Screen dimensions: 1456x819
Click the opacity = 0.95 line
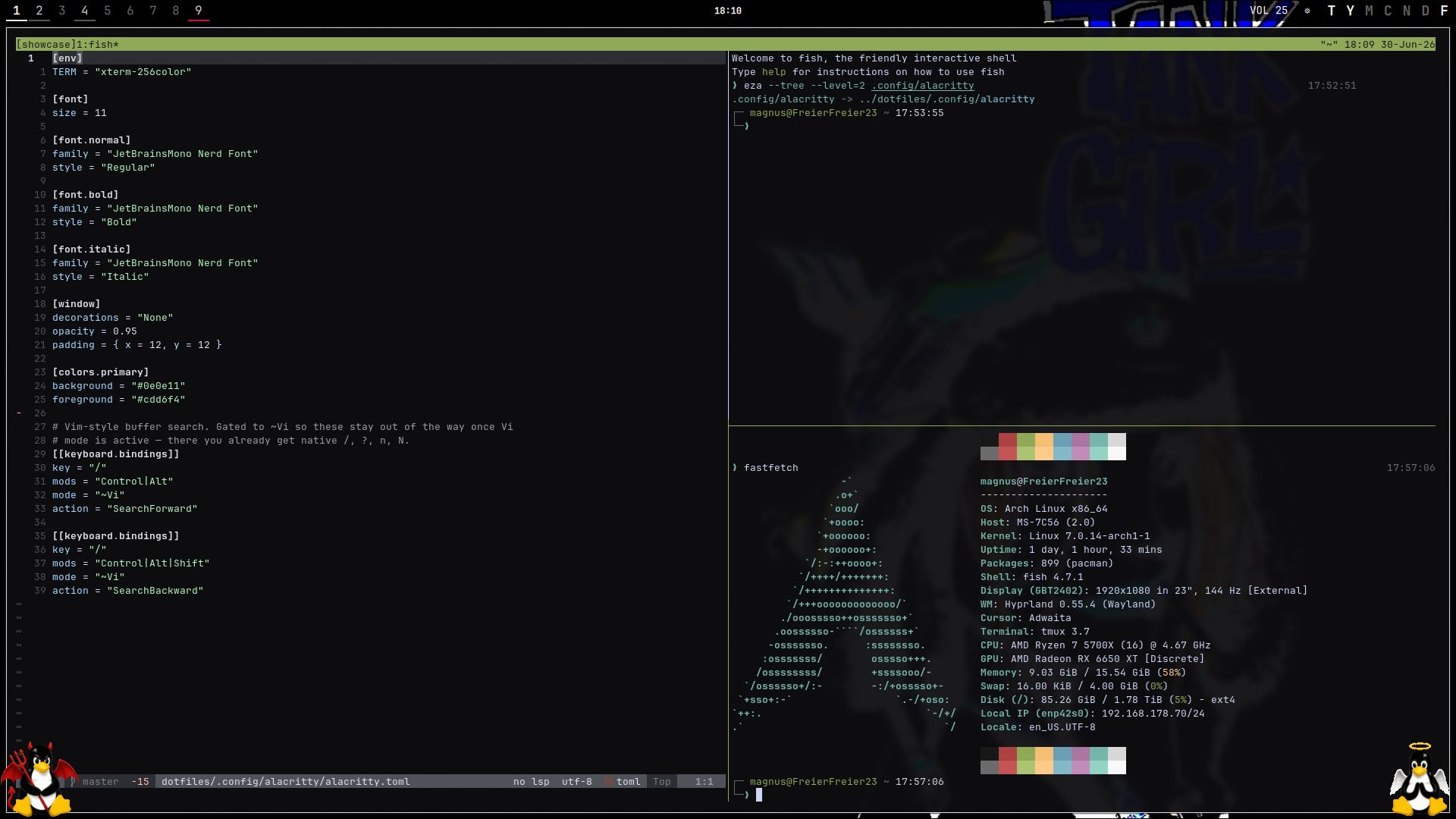pos(95,331)
